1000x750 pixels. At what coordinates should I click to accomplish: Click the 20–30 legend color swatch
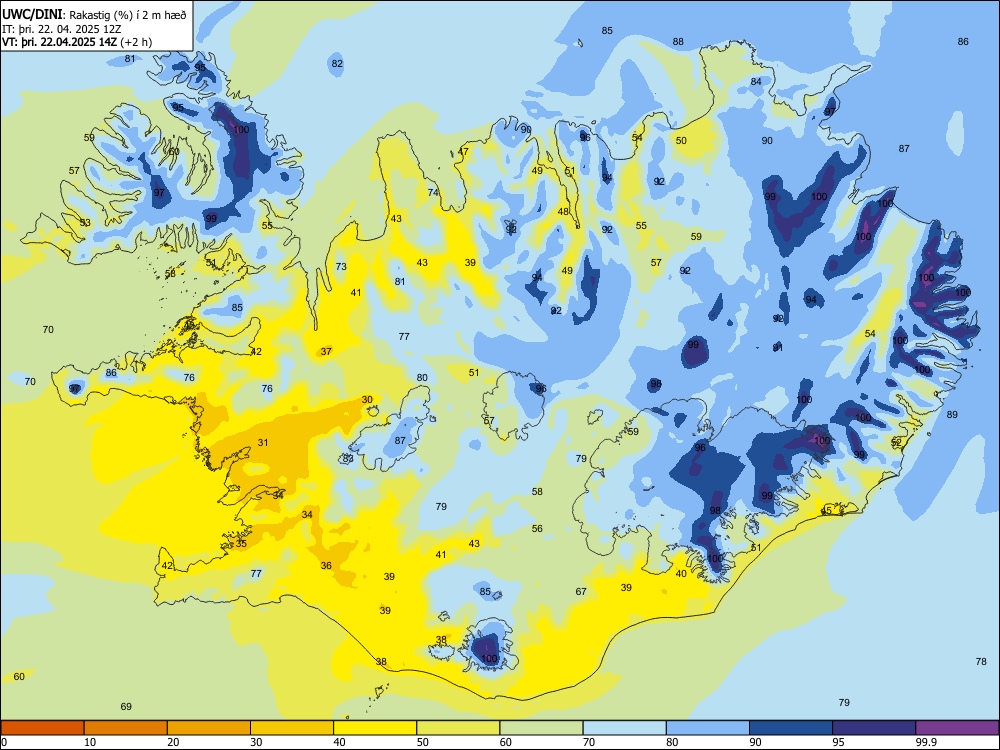[x=209, y=728]
